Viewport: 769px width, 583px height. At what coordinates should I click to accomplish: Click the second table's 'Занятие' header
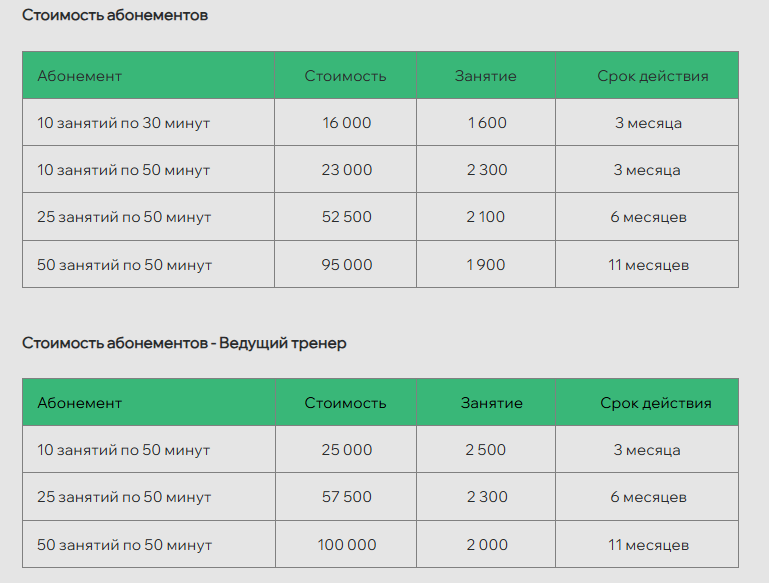pos(492,403)
